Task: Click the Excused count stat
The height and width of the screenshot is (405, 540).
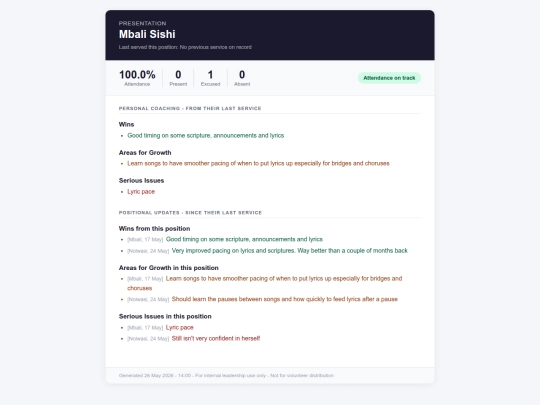Action: tap(210, 78)
